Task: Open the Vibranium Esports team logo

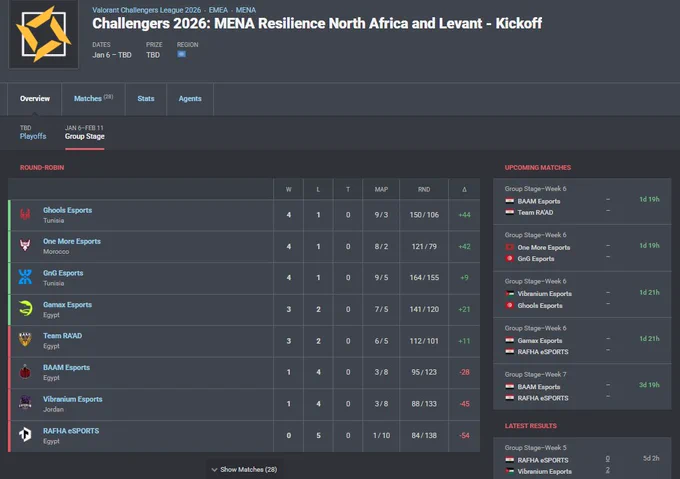Action: coord(25,403)
